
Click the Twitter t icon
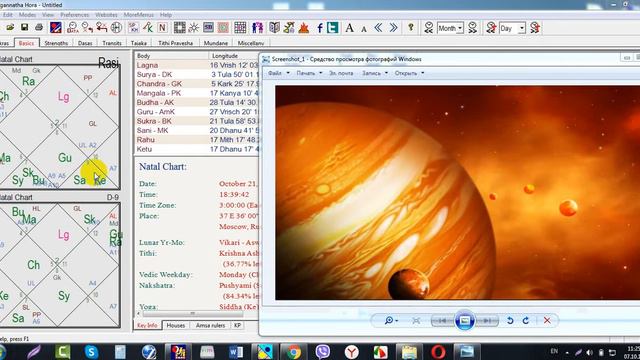(333, 28)
